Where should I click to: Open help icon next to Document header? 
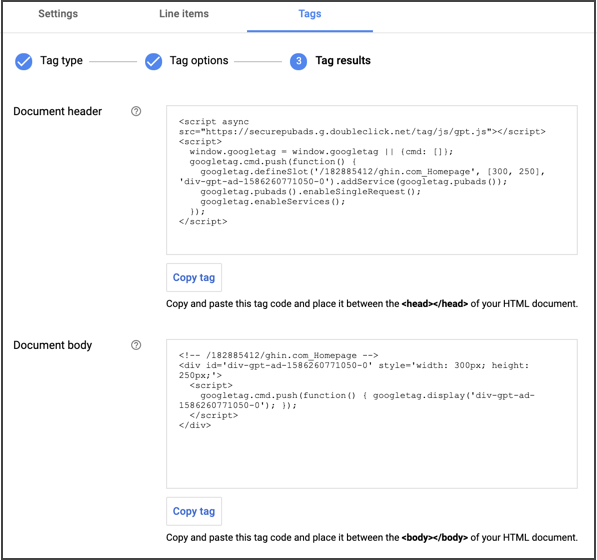(x=136, y=111)
